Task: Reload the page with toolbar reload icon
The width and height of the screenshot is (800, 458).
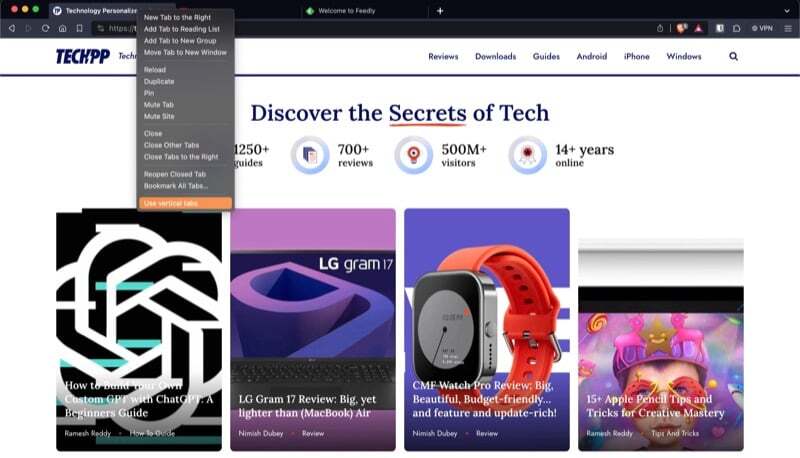Action: [x=45, y=29]
